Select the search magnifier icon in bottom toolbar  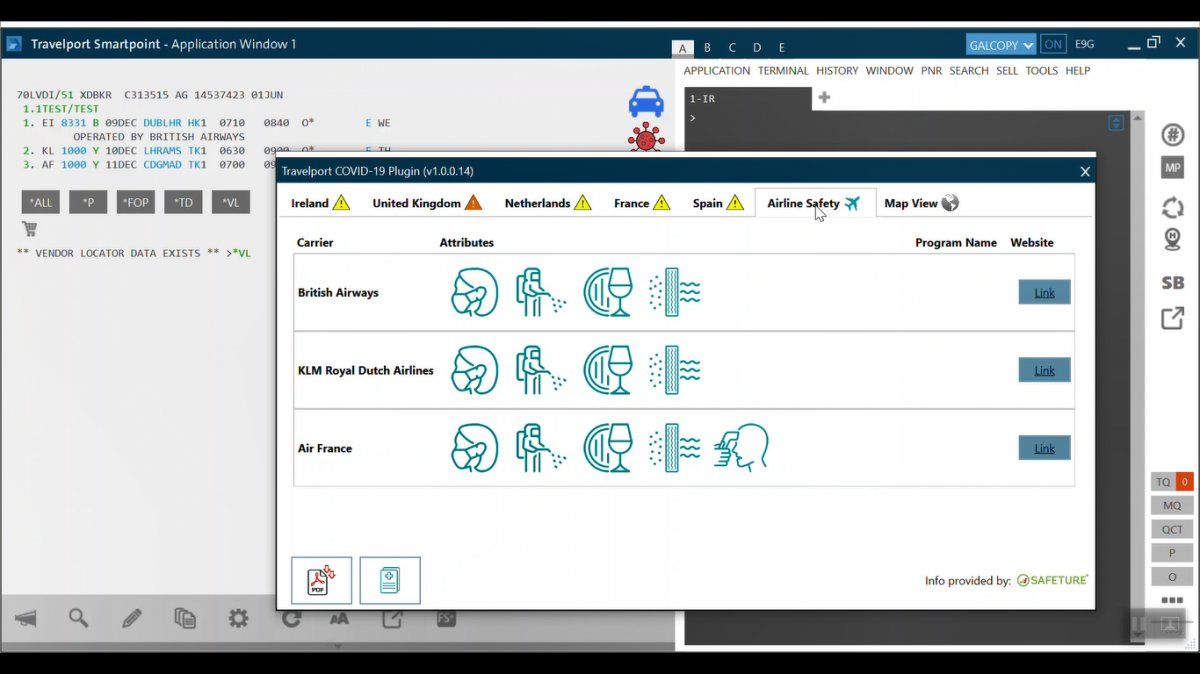pyautogui.click(x=78, y=617)
